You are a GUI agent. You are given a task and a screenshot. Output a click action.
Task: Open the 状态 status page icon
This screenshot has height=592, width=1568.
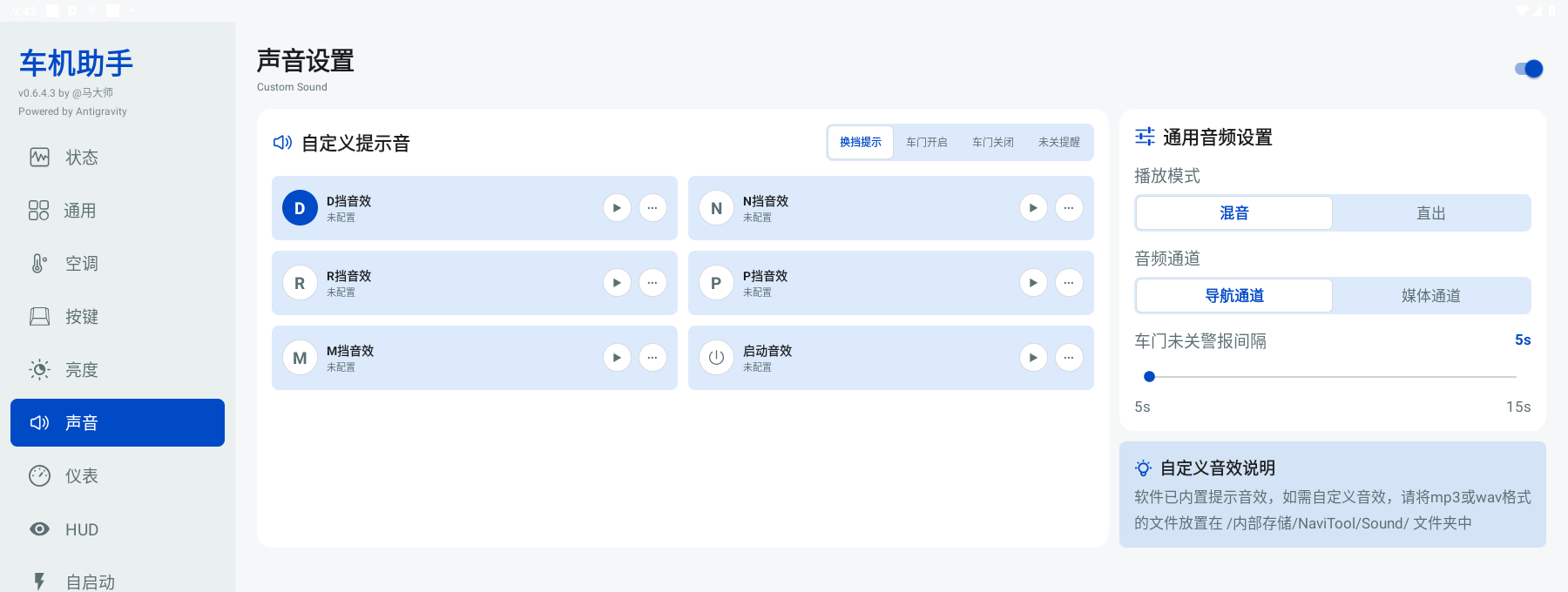pos(39,158)
